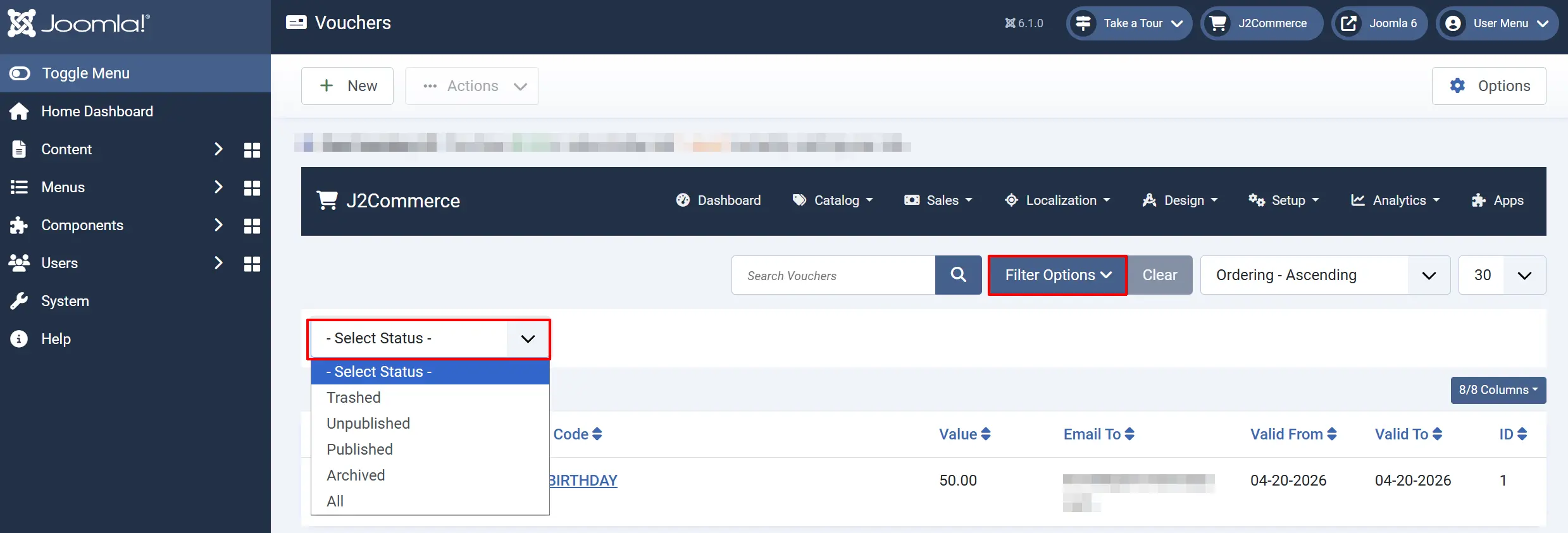Open the BIRTHDAY voucher link

point(583,481)
